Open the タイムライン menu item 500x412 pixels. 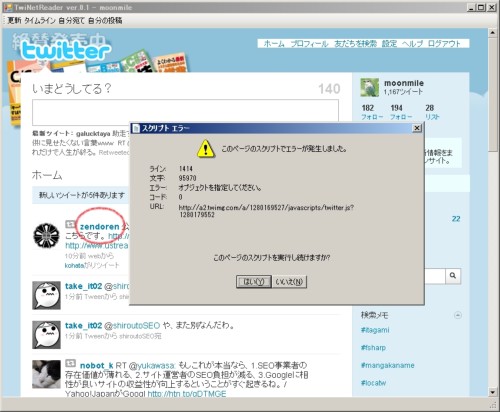(40, 21)
